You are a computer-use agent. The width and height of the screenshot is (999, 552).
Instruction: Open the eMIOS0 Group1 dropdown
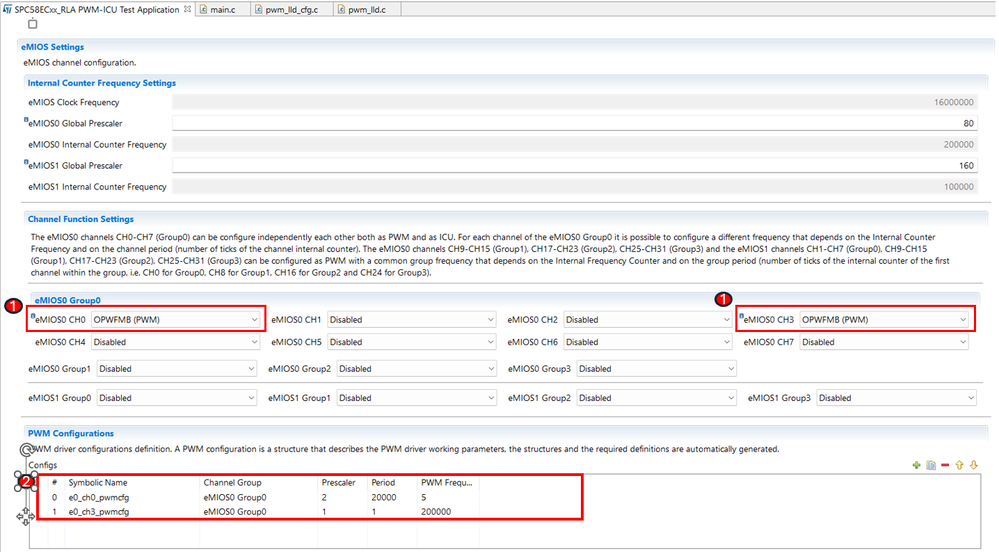(x=176, y=368)
